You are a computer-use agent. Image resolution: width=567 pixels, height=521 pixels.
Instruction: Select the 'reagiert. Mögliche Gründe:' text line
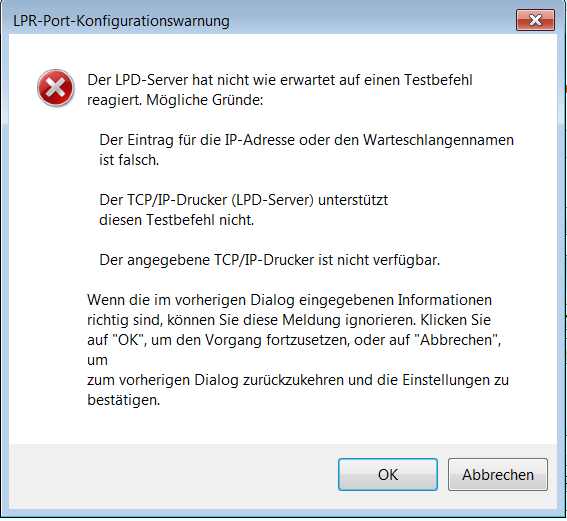pos(175,100)
